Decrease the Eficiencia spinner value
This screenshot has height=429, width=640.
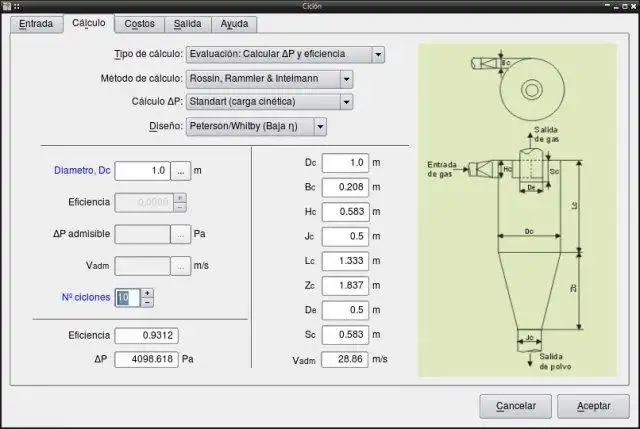(x=180, y=207)
